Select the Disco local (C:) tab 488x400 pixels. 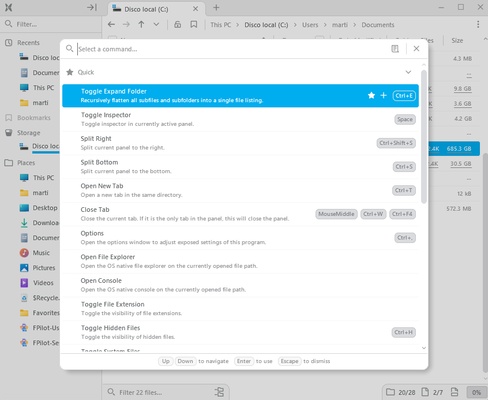tap(157, 9)
